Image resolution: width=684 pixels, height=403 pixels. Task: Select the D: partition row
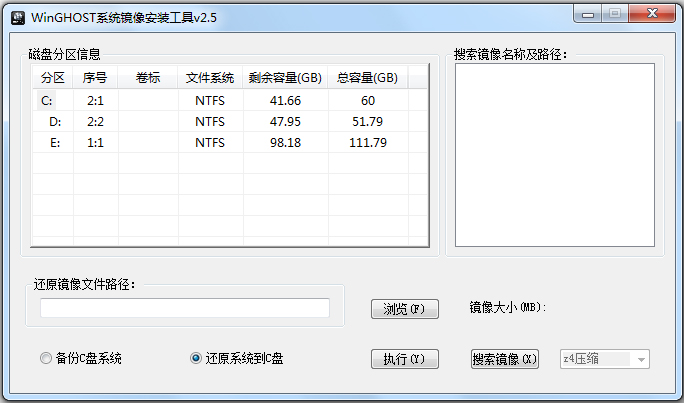230,121
